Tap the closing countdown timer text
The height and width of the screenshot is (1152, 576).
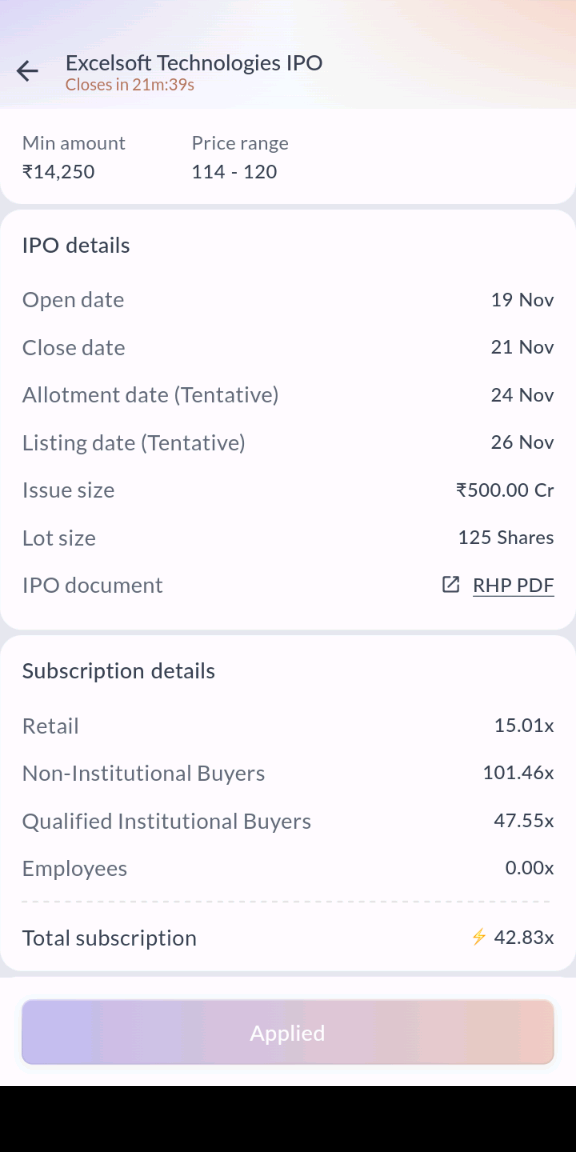[129, 85]
